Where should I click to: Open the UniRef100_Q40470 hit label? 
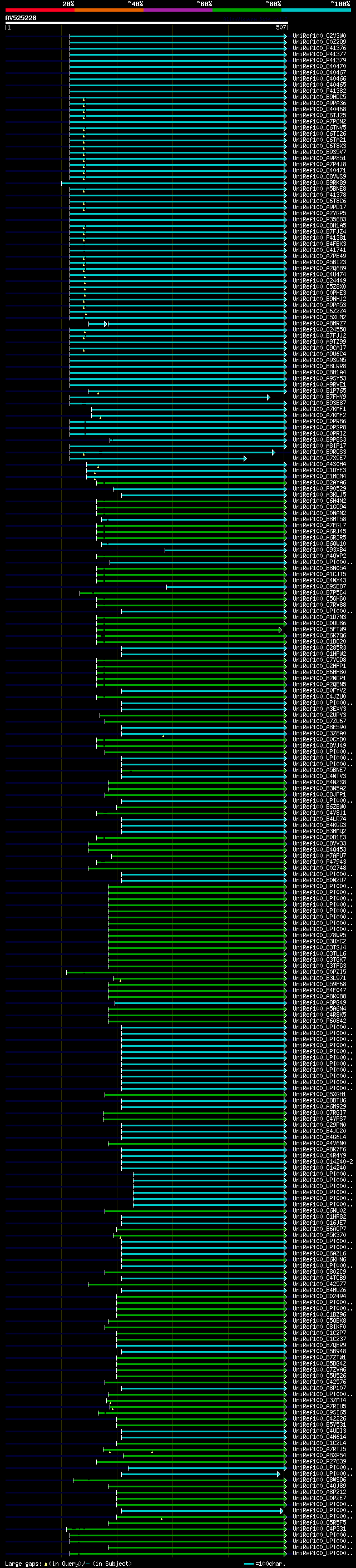(319, 66)
